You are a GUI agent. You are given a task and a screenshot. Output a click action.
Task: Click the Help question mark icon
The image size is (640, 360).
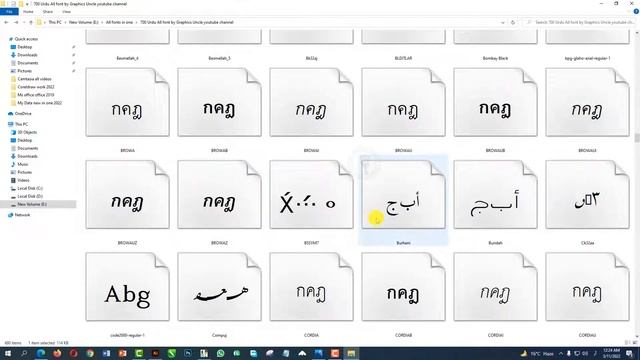click(x=636, y=12)
